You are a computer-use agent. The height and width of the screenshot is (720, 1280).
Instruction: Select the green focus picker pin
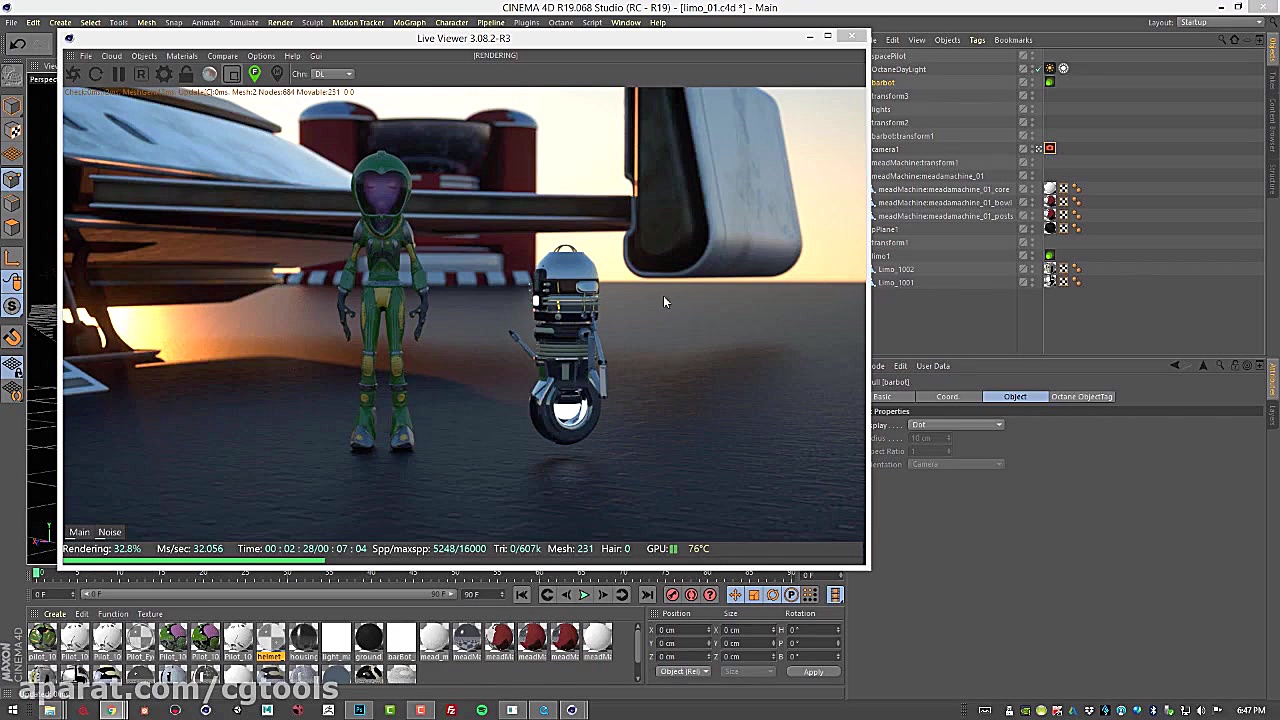(x=254, y=74)
